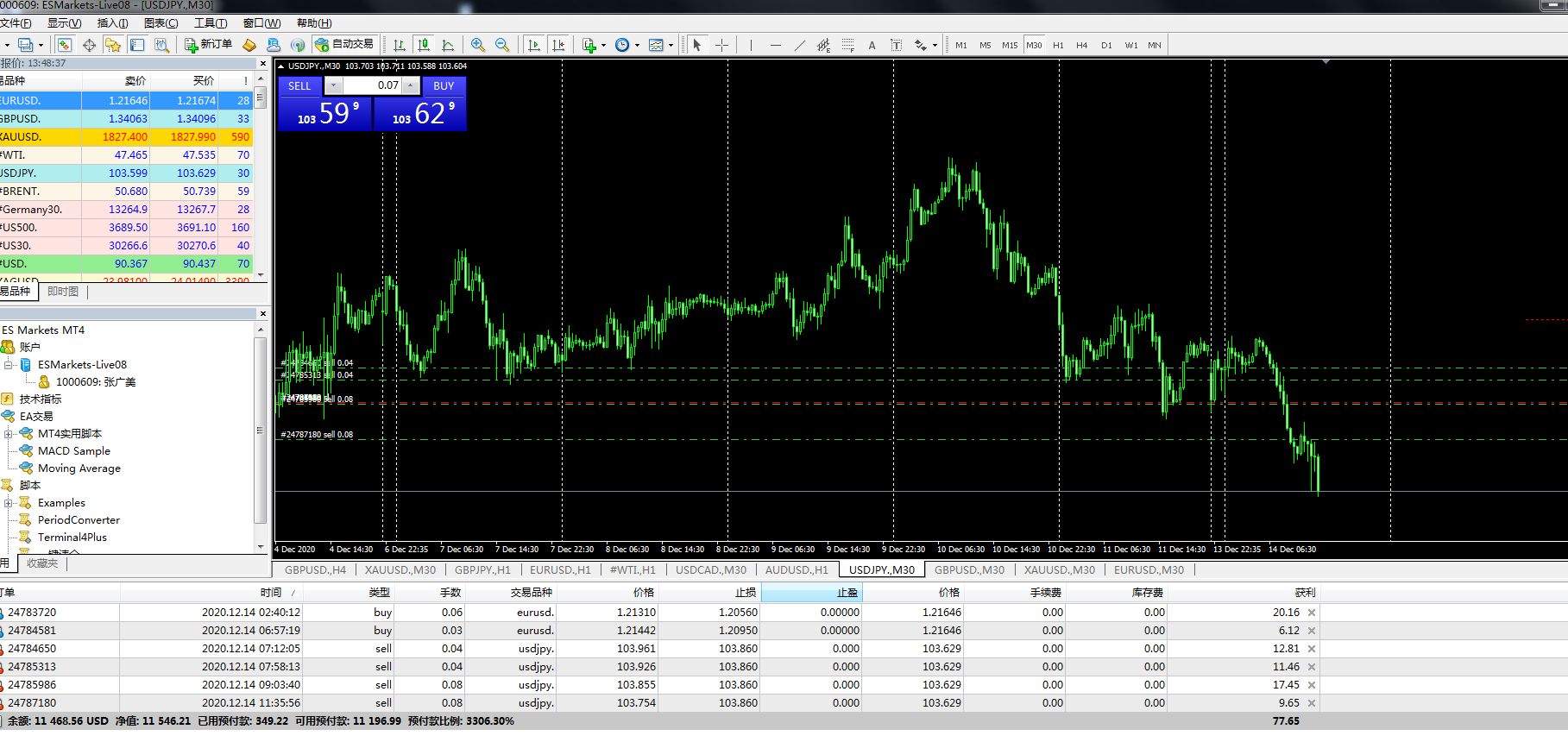
Task: Select the crosshair tool
Action: pos(721,45)
